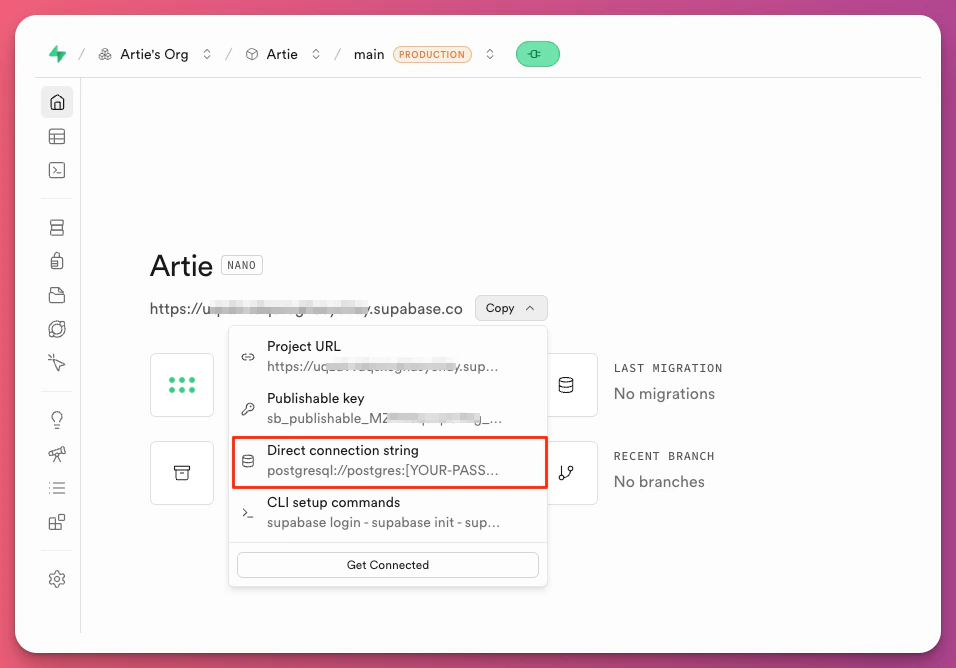This screenshot has width=956, height=668.
Task: Click the project supabase.co URL text
Action: (x=306, y=308)
